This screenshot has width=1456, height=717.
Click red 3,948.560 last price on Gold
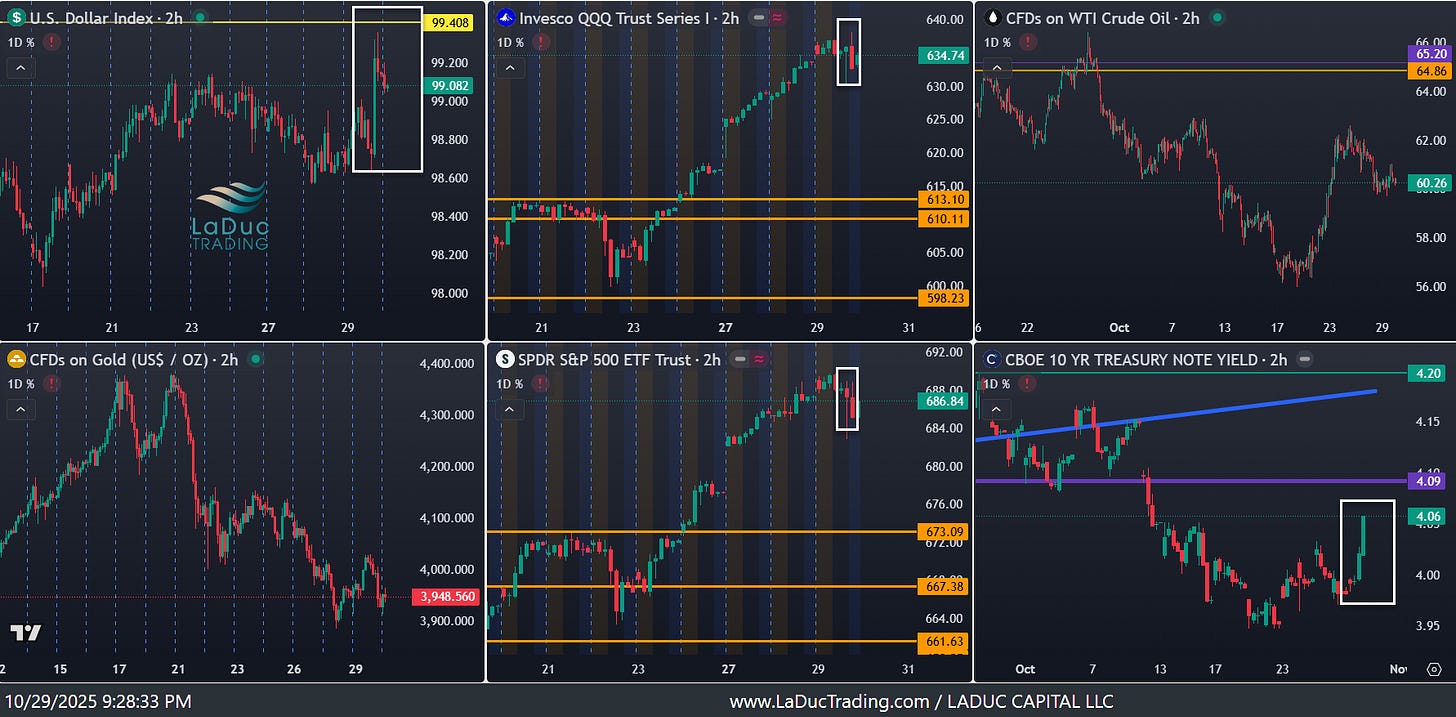coord(446,597)
